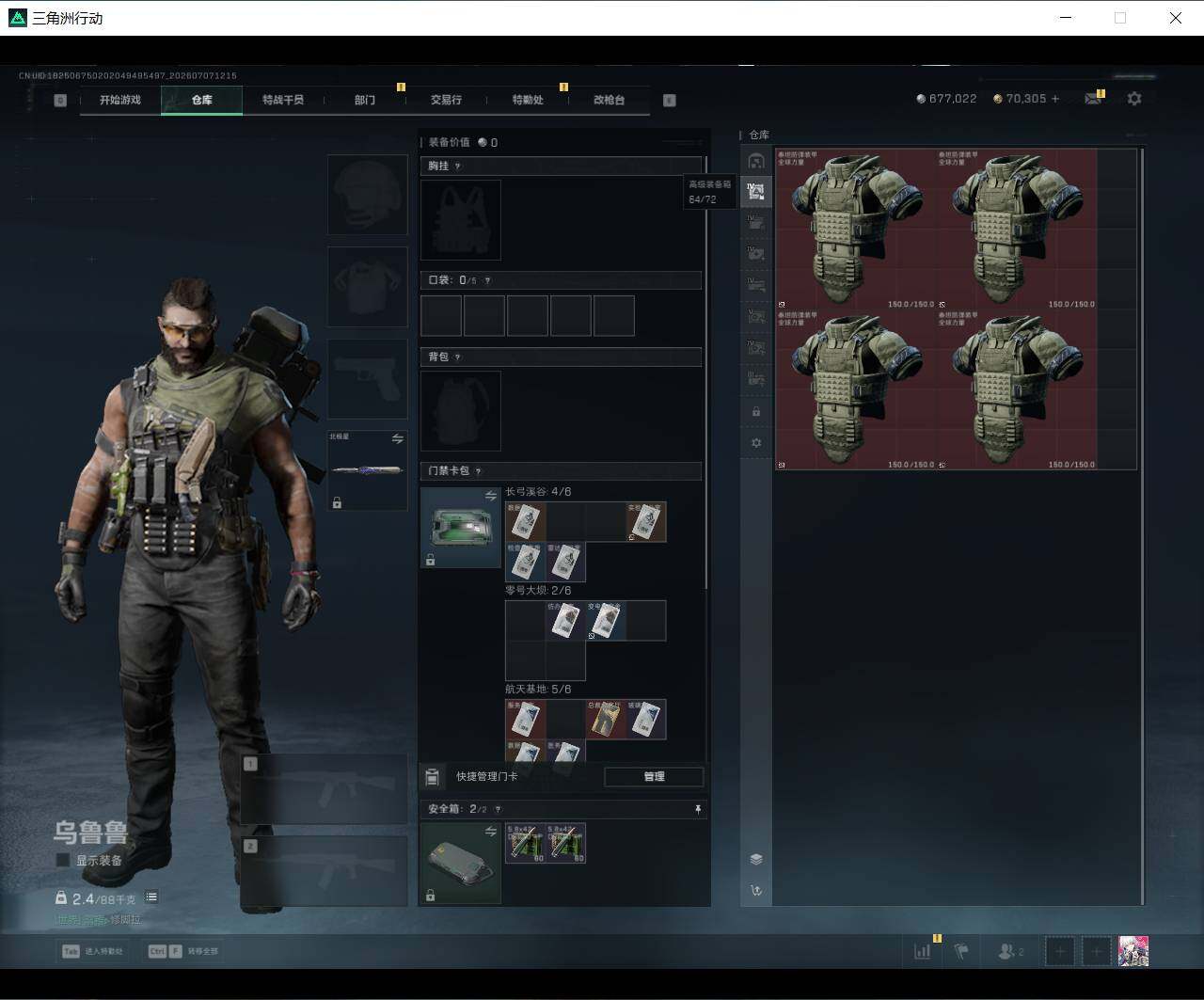1204x1000 pixels.
Task: Click the Q key tab-left indicator
Action: point(60,100)
